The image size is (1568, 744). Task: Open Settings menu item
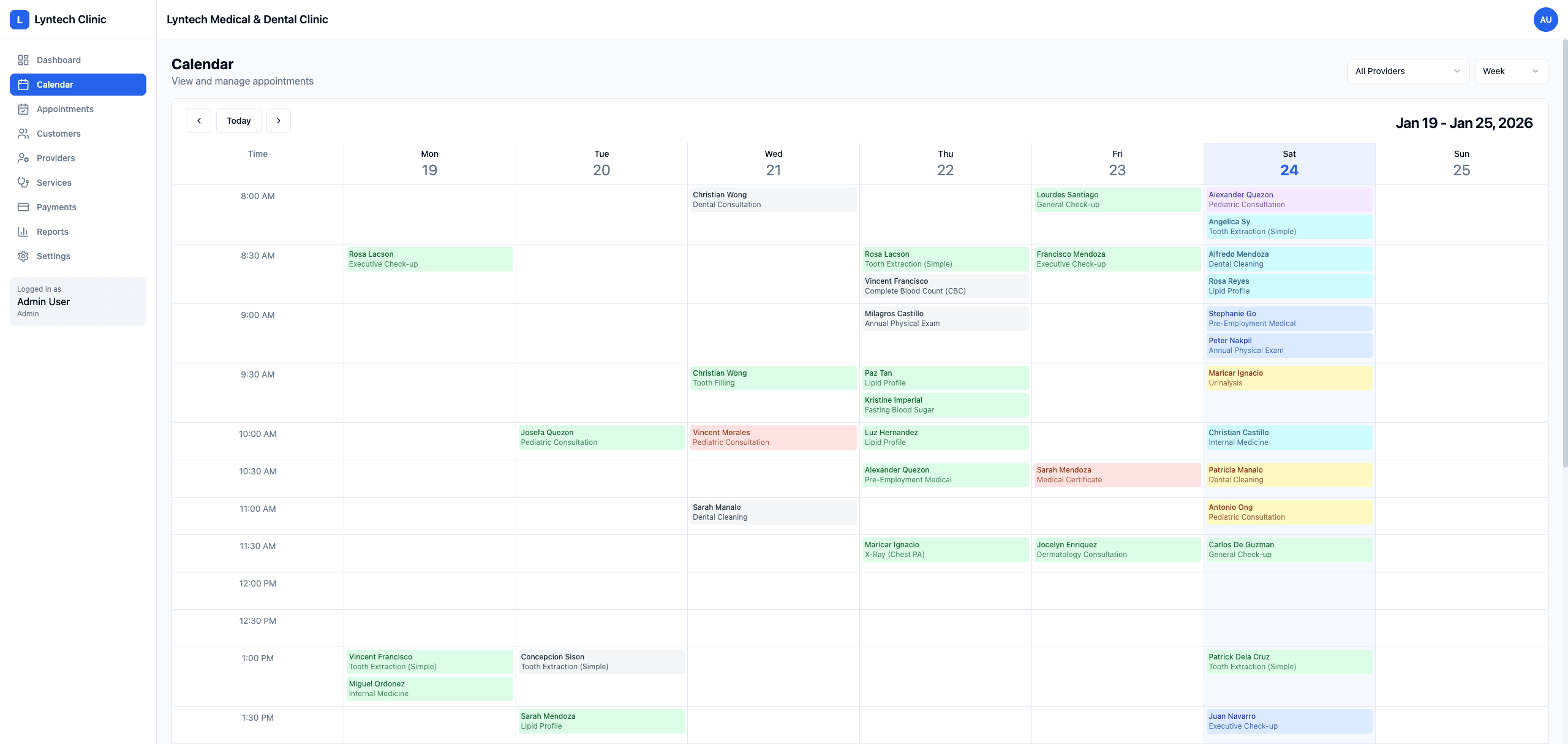78,256
